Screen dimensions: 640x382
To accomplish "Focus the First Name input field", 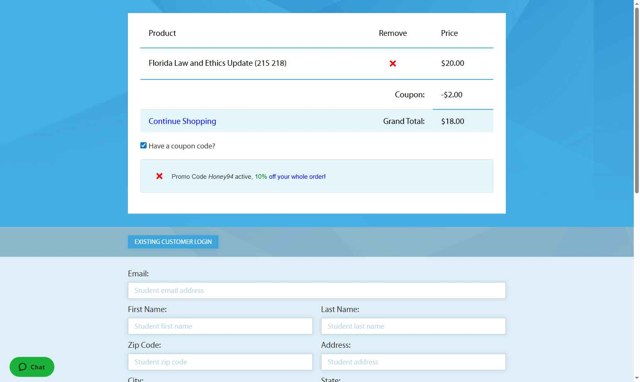I will tap(220, 326).
